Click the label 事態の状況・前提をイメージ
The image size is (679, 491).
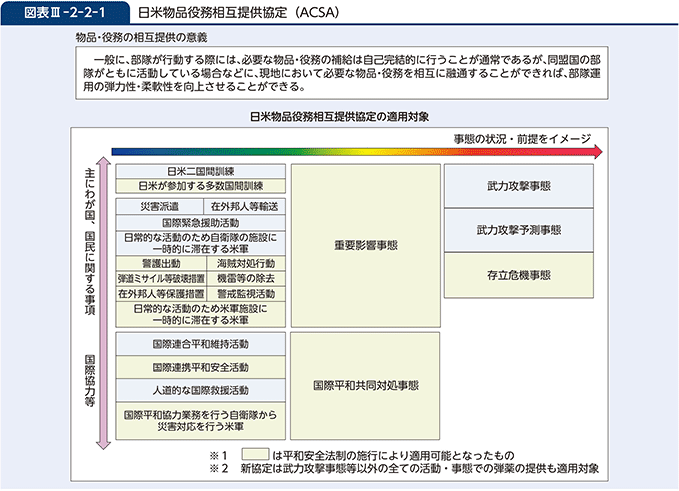522,139
